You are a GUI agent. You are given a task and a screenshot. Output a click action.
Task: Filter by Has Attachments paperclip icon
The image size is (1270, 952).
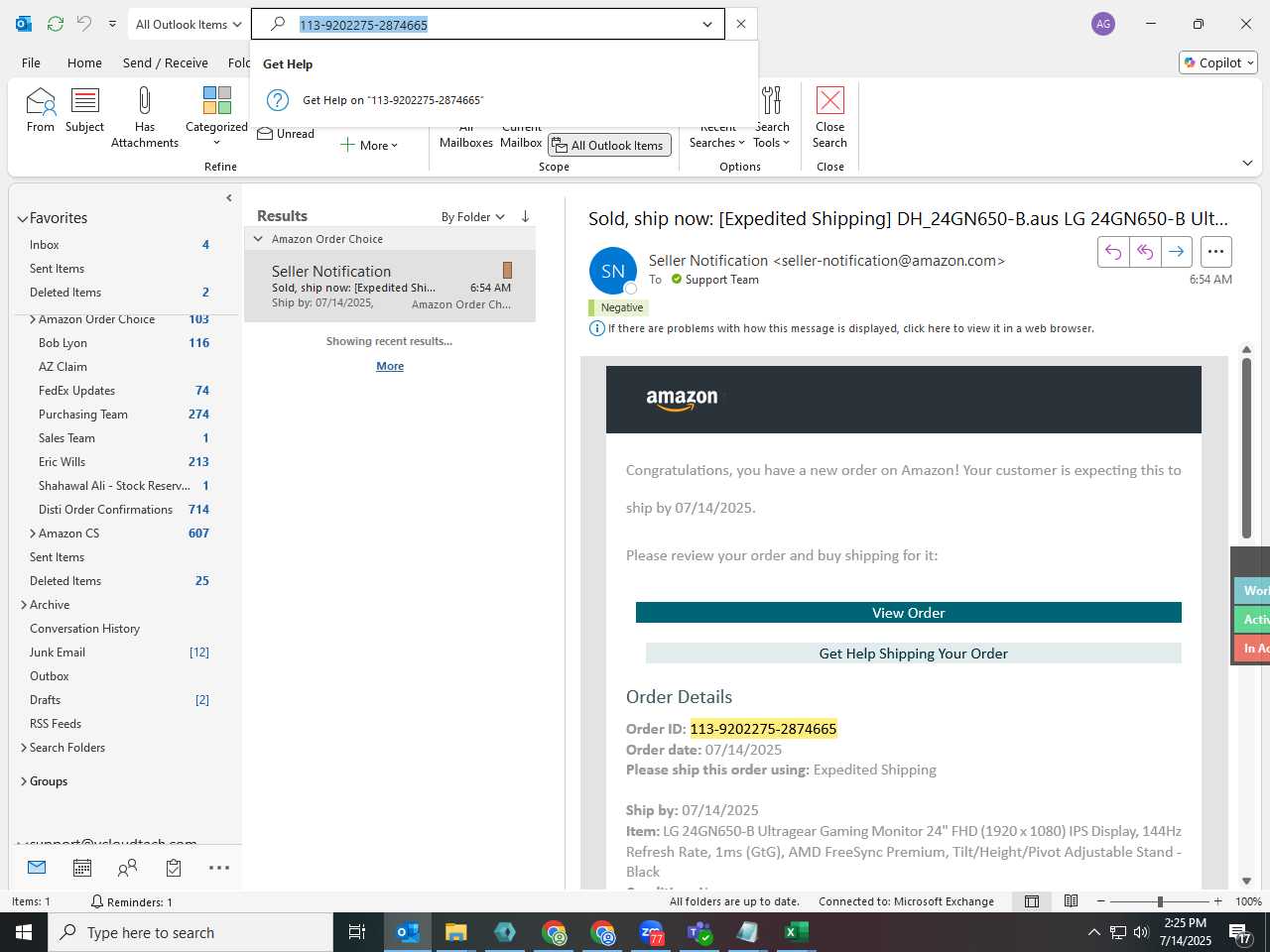pos(145,117)
